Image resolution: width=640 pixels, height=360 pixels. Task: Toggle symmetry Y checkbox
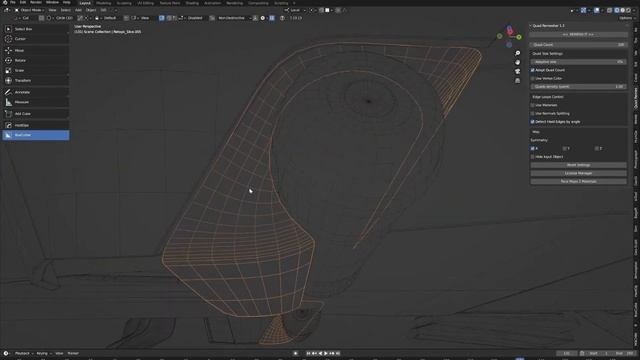(564, 149)
